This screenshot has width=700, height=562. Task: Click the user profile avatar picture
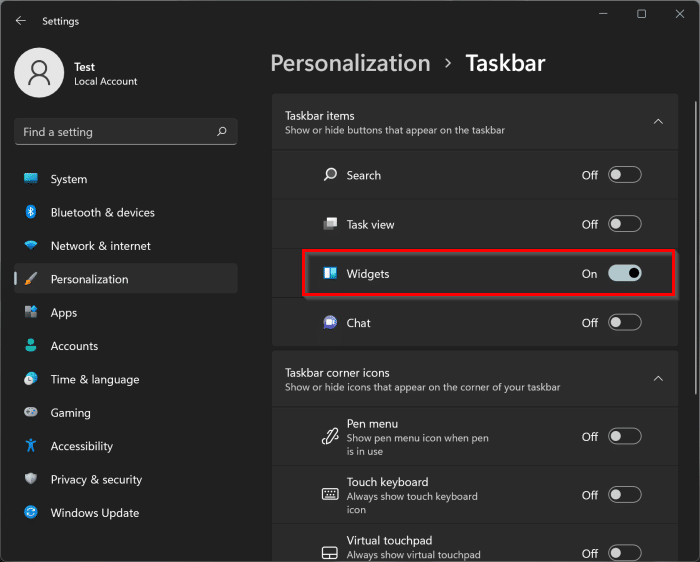click(x=39, y=73)
